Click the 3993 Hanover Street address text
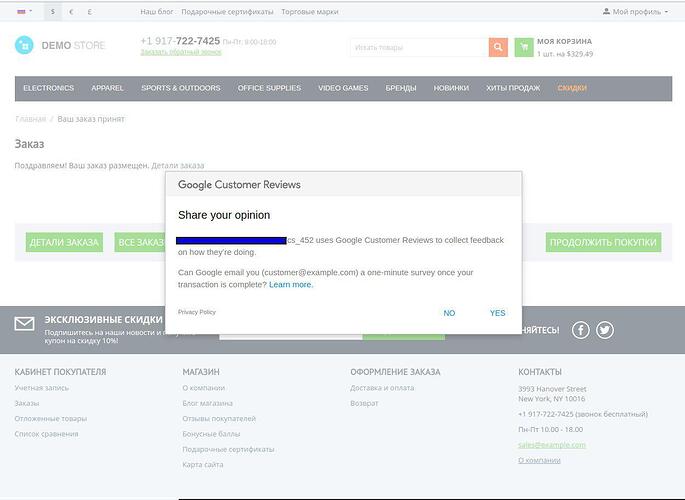 [x=552, y=389]
